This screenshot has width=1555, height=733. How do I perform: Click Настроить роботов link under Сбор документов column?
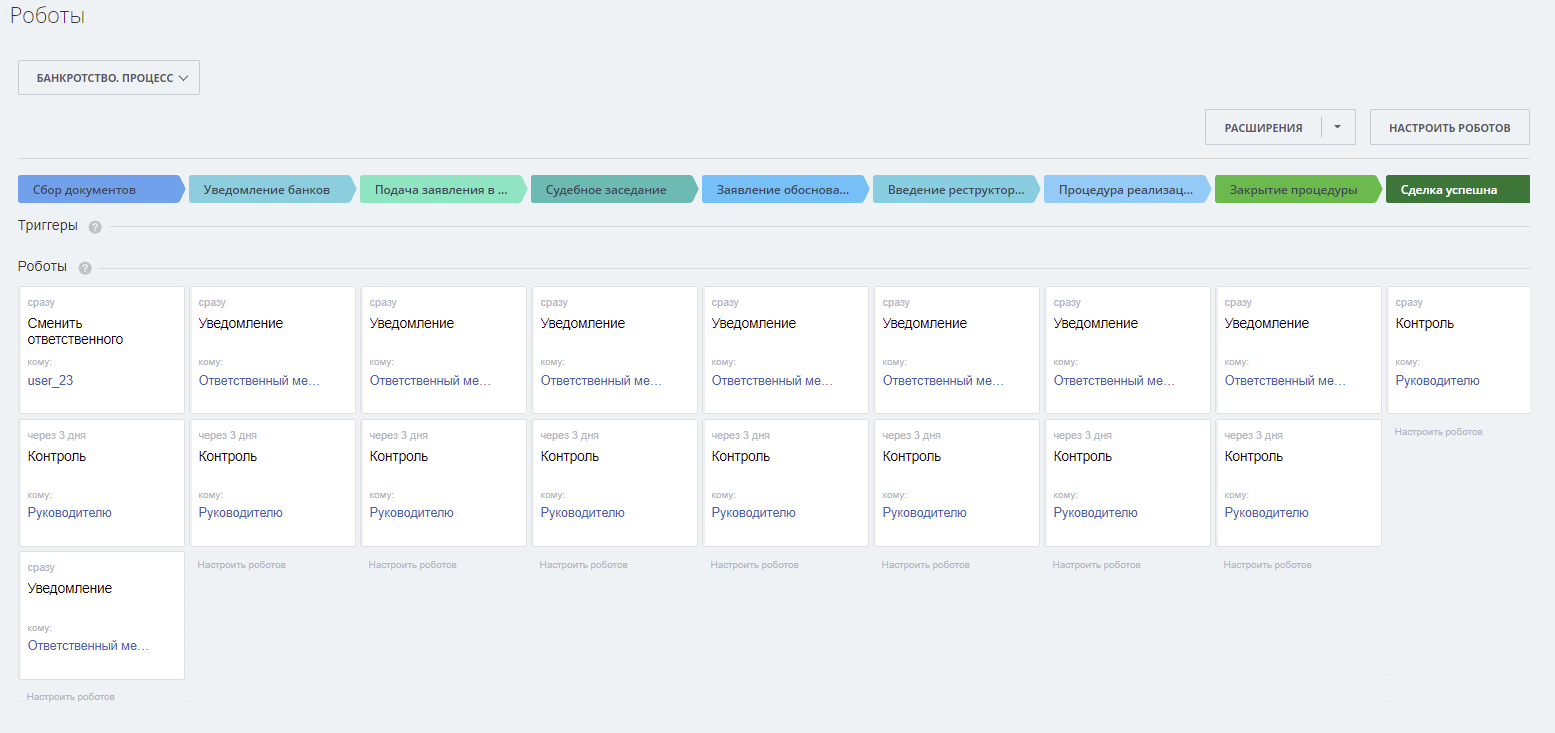click(71, 697)
